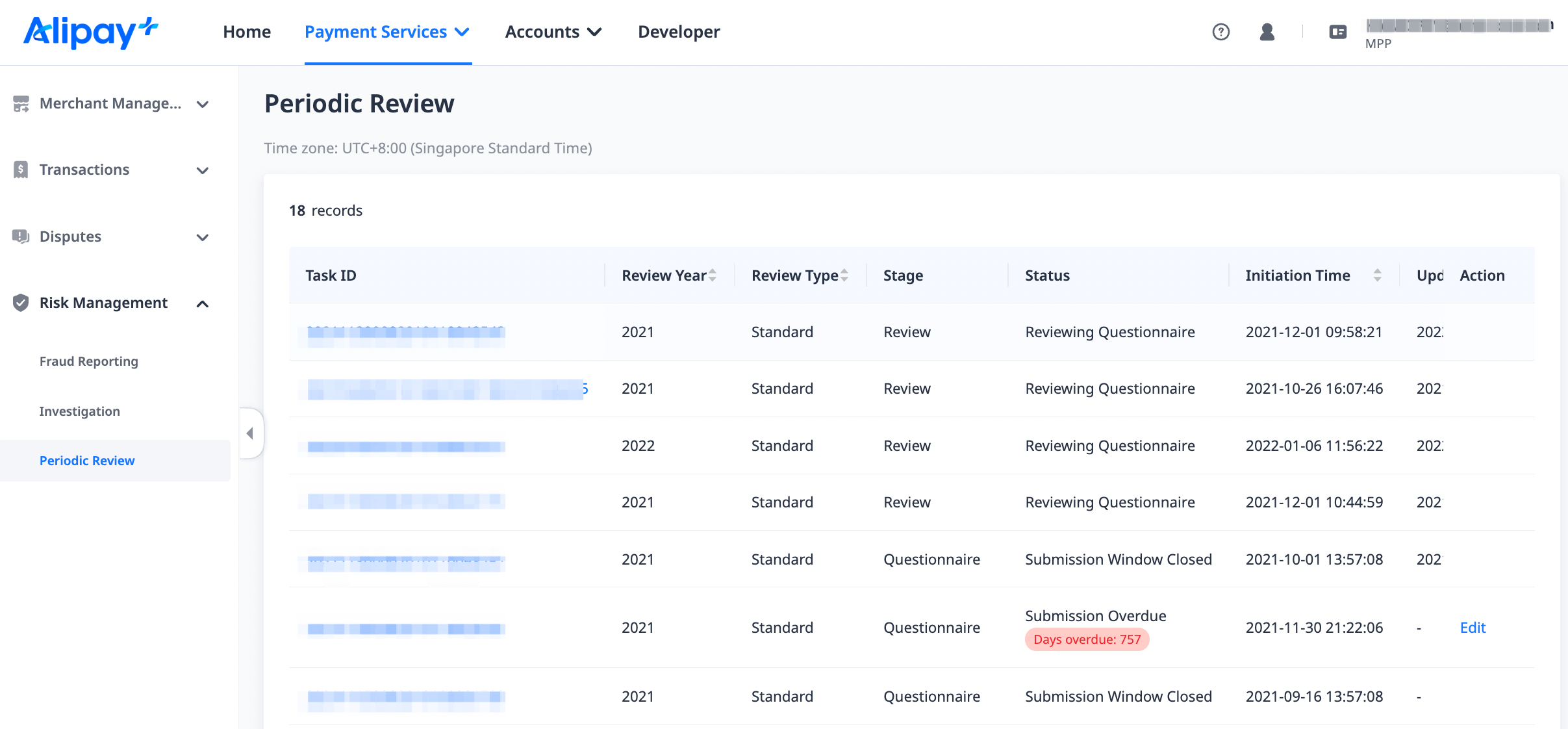Click the Risk Management shield icon
The height and width of the screenshot is (729, 1568).
[x=21, y=303]
